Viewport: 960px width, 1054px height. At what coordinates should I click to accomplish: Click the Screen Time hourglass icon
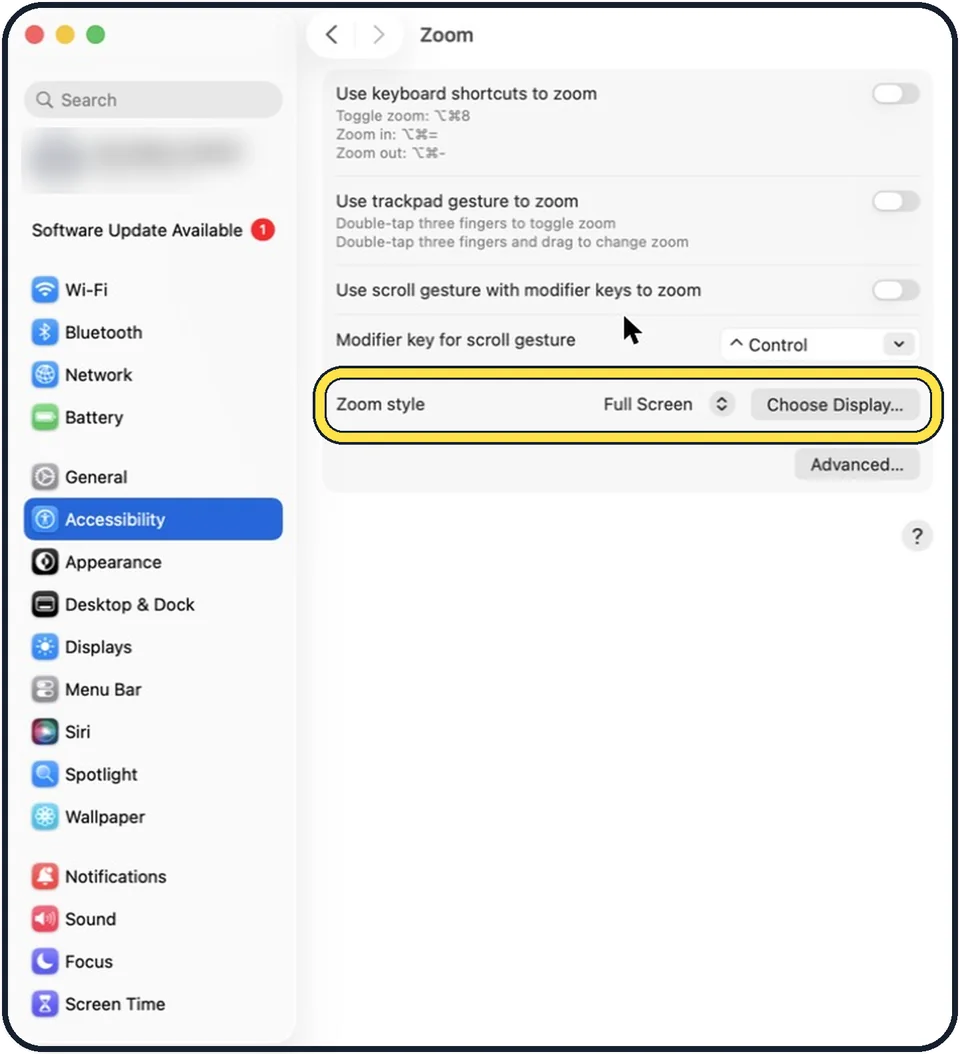45,1004
